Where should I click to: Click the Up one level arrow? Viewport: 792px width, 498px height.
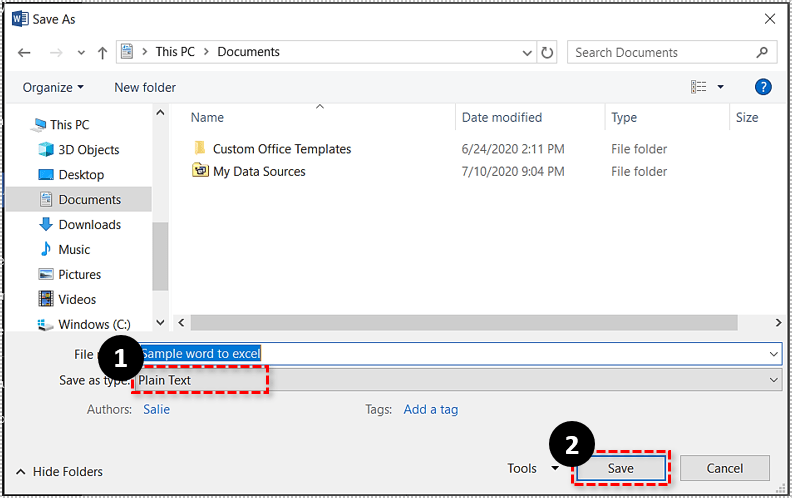click(x=102, y=52)
